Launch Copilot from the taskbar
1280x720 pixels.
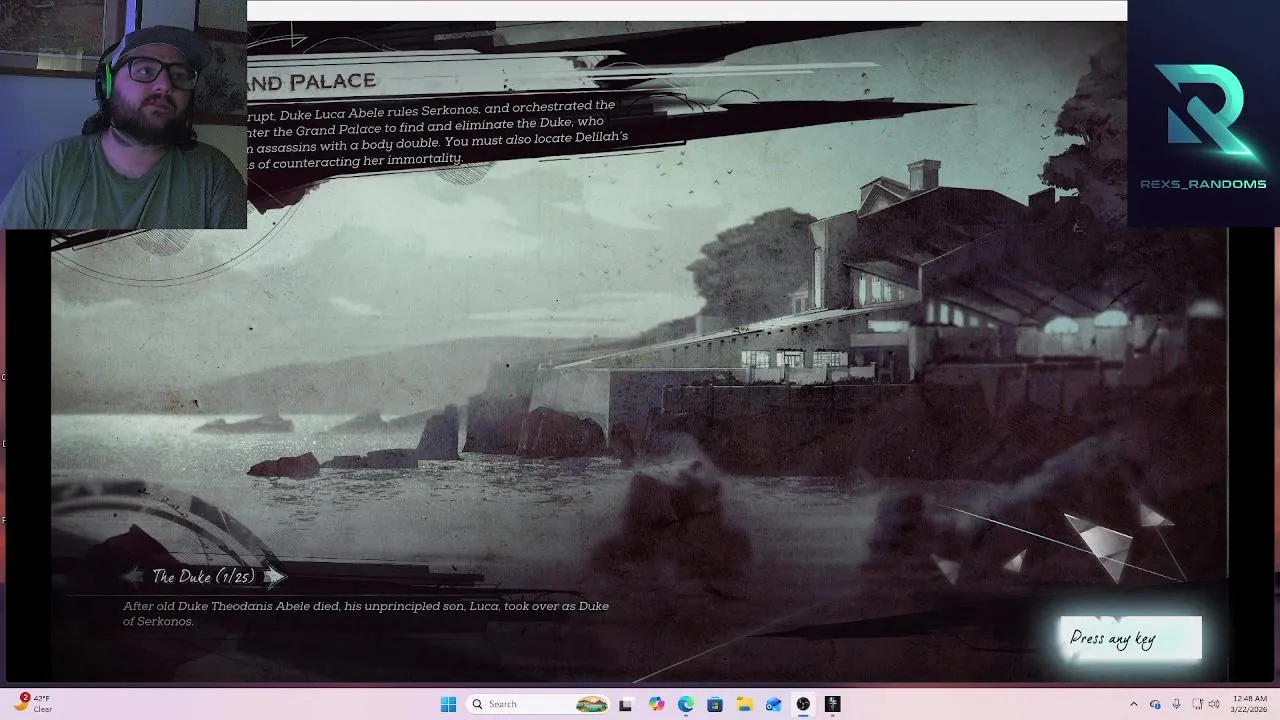pos(656,704)
